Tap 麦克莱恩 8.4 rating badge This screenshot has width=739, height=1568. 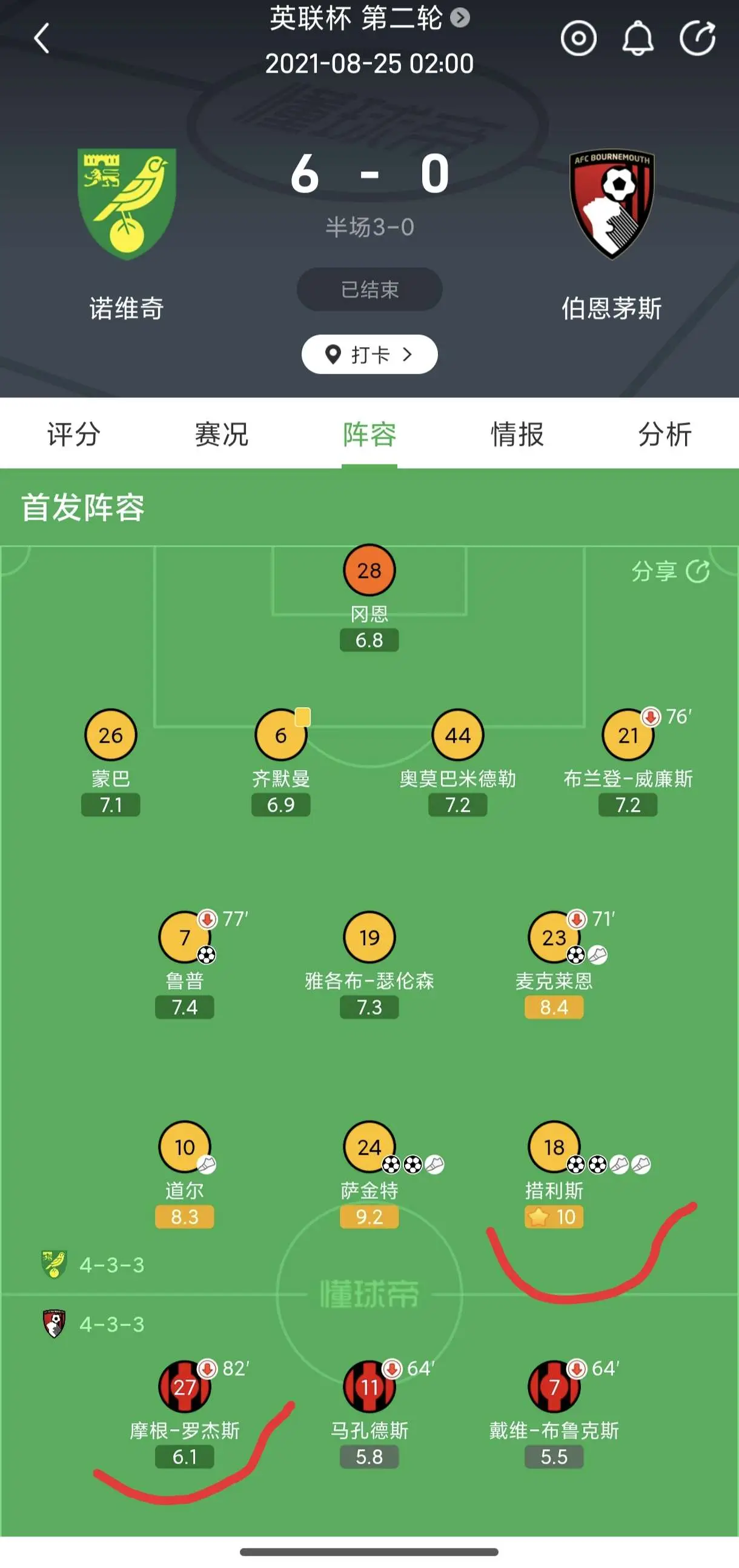554,1007
